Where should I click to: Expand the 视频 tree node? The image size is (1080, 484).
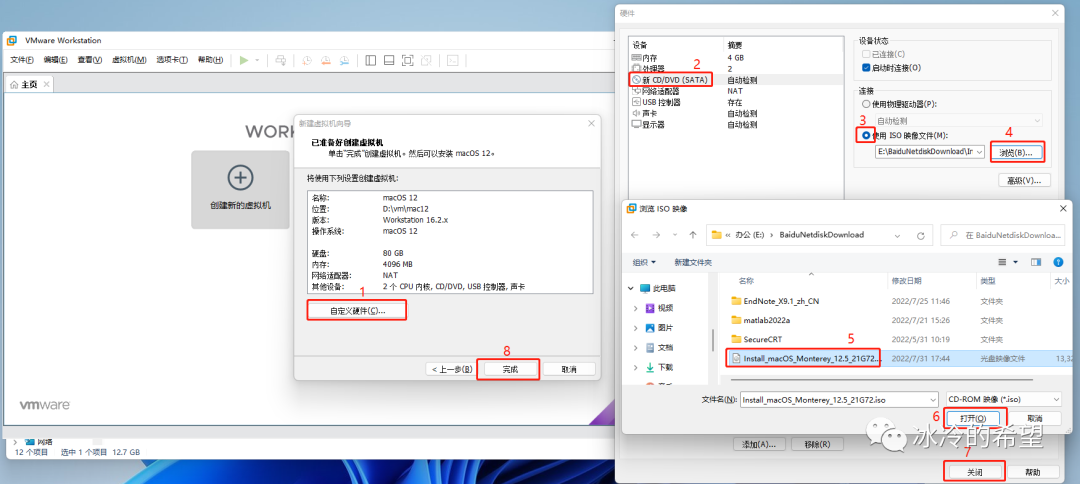[635, 308]
